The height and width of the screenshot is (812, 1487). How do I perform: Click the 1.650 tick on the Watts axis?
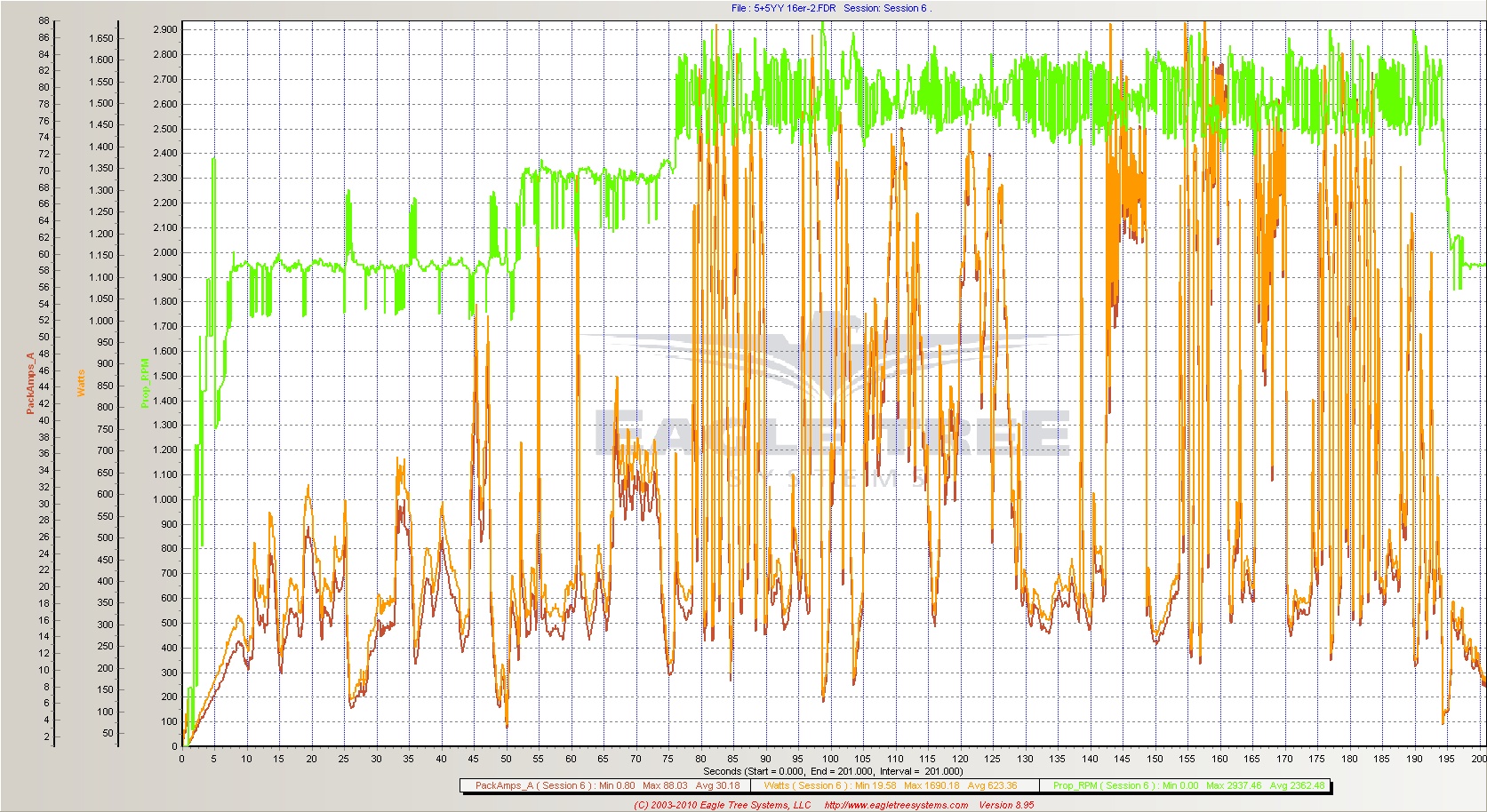point(101,38)
